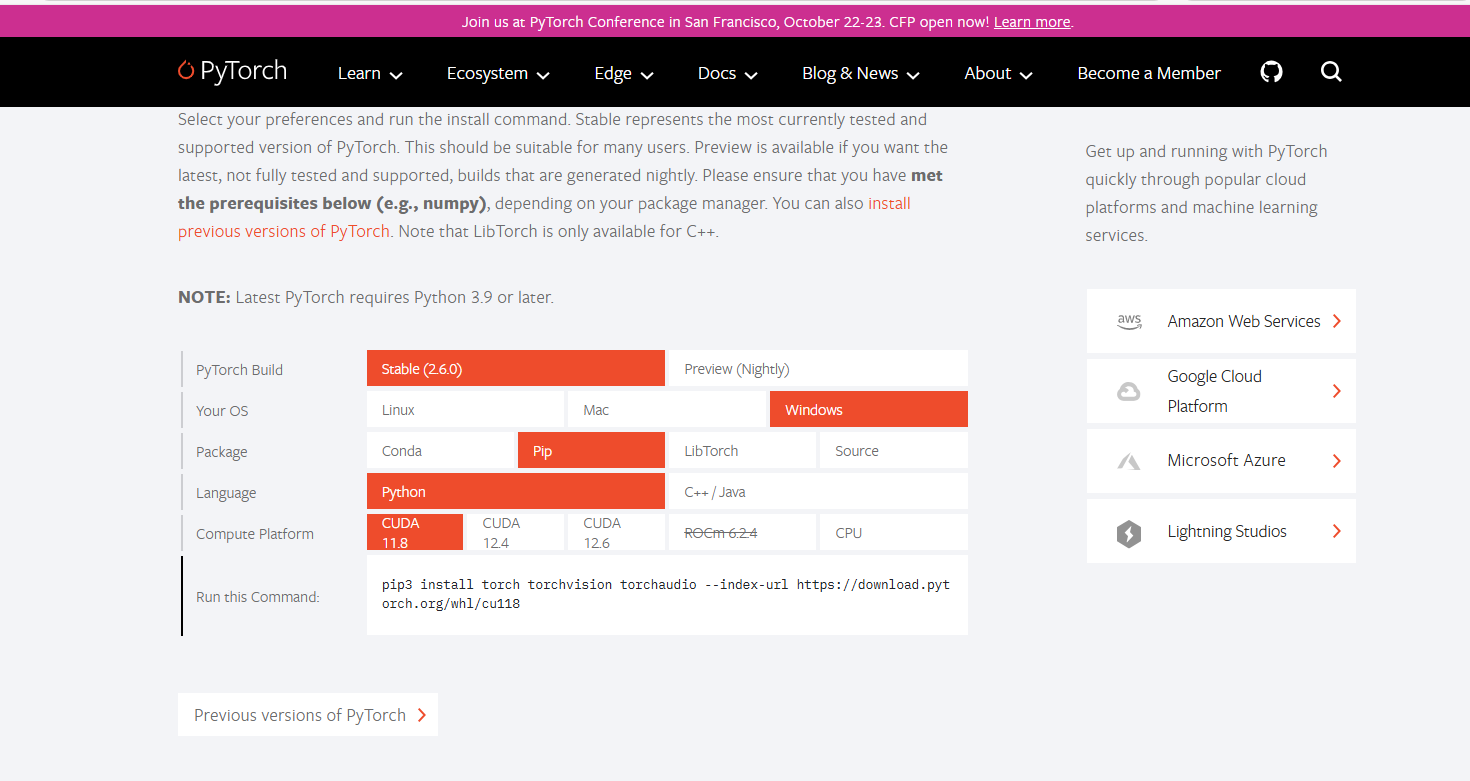The width and height of the screenshot is (1470, 781).
Task: Click Learn more in the conference banner
Action: [1032, 21]
